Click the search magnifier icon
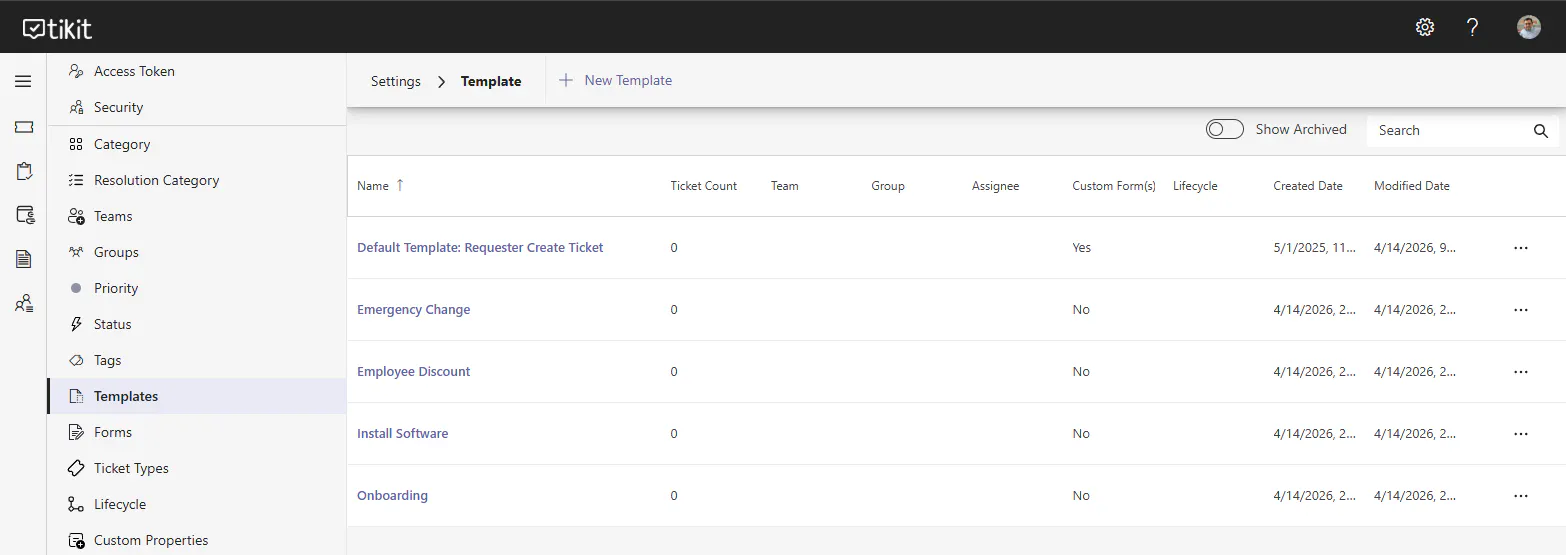Screen dimensions: 1566x555 pyautogui.click(x=1540, y=131)
